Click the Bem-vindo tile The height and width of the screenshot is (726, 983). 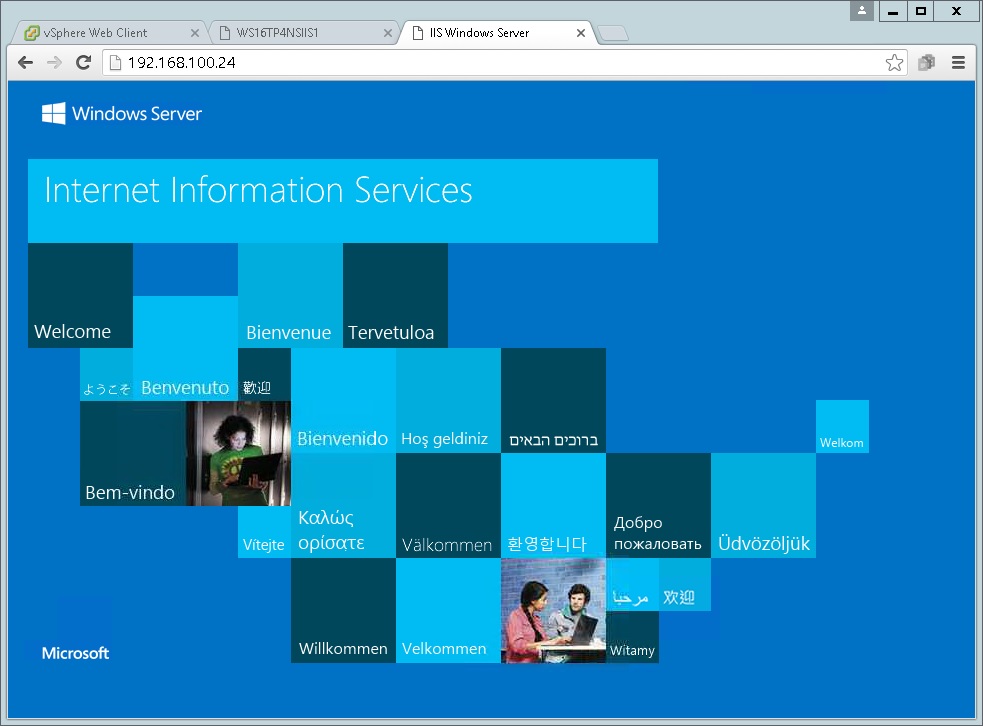coord(133,453)
